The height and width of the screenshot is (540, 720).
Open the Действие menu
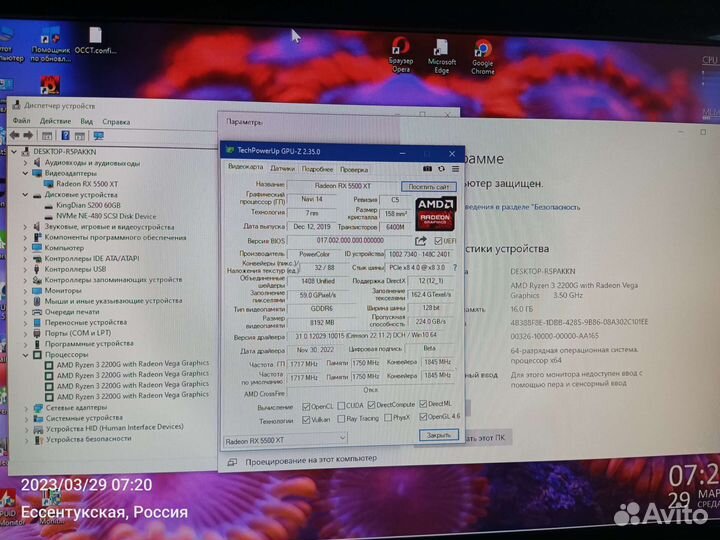coord(55,121)
